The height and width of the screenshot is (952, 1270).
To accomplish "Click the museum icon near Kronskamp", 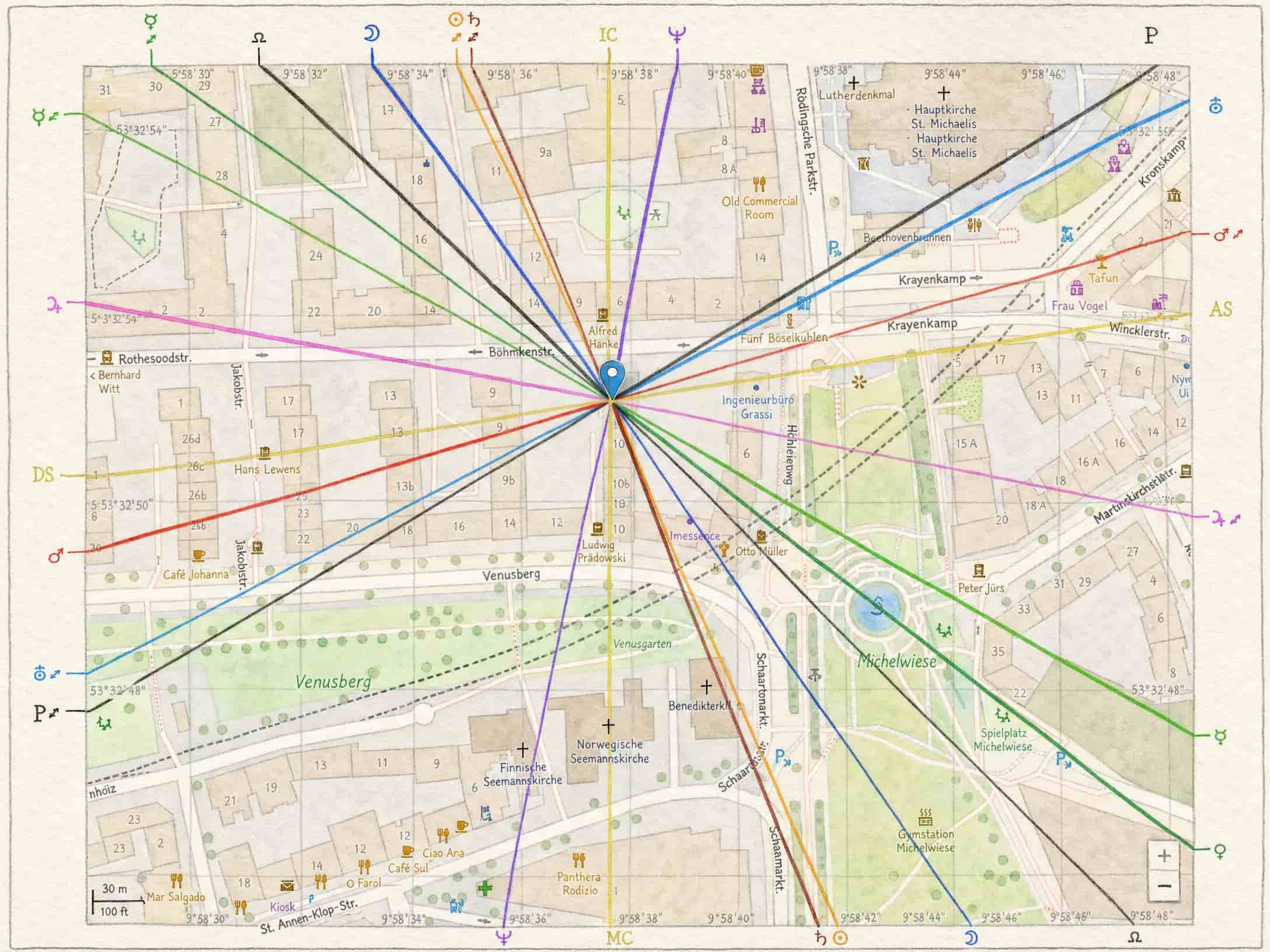I will coord(1174,195).
